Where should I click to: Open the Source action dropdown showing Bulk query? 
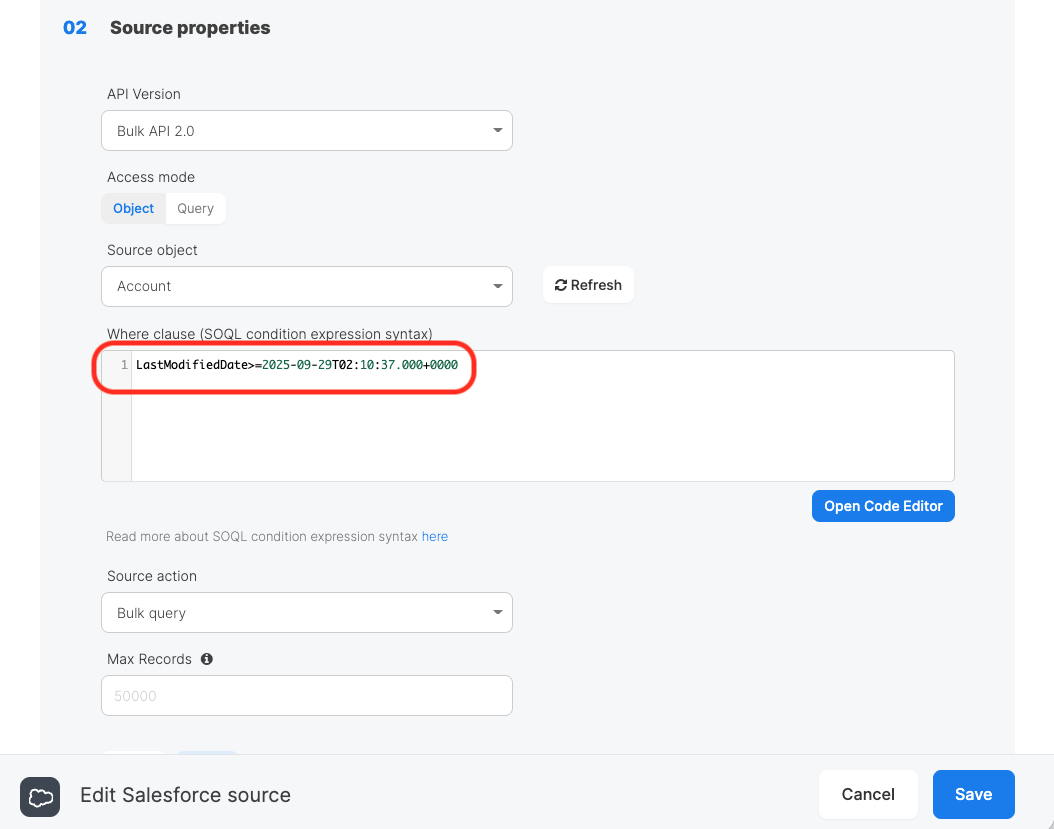click(307, 612)
